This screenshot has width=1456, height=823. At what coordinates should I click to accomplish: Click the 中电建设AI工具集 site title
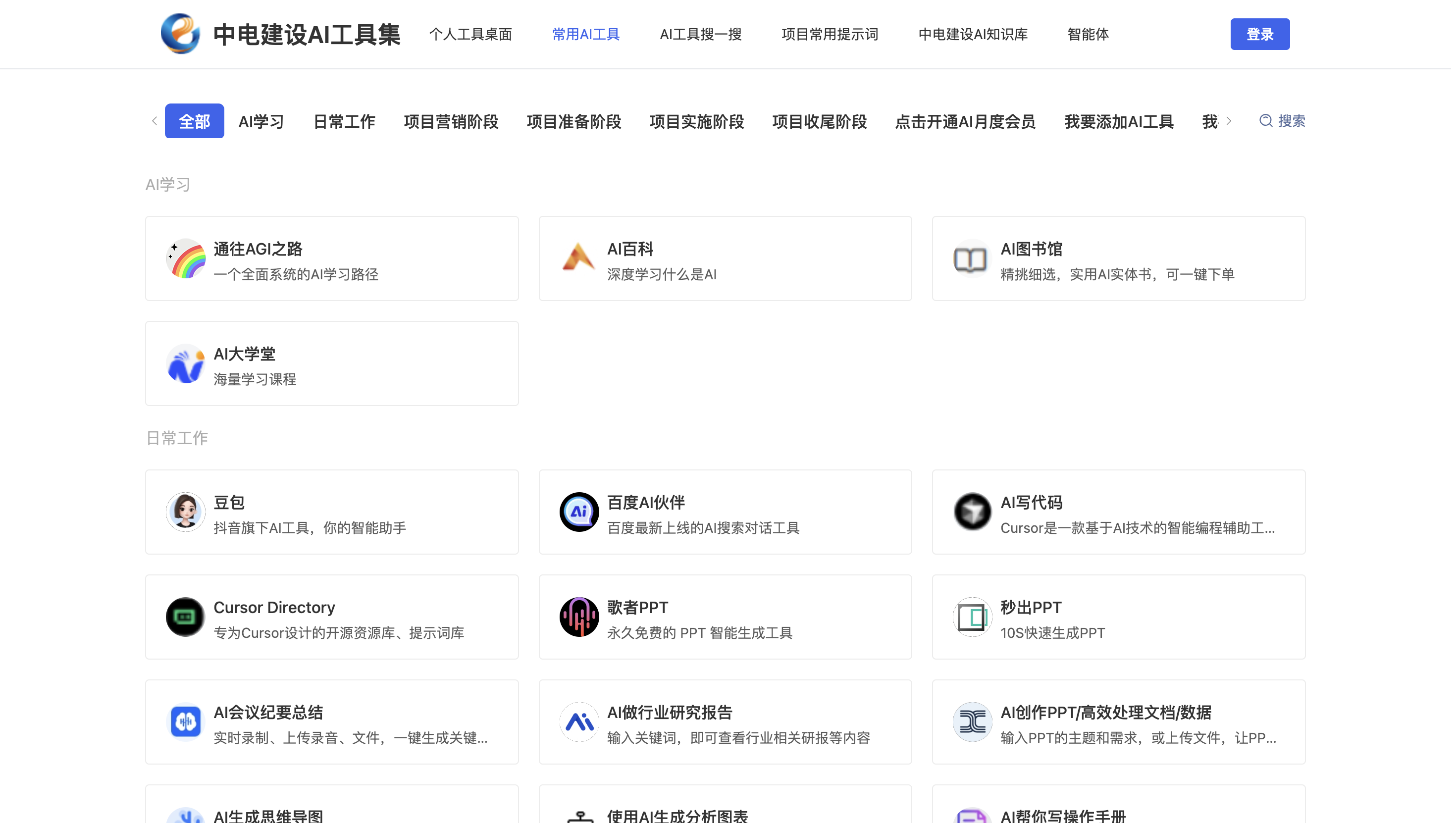click(x=308, y=35)
